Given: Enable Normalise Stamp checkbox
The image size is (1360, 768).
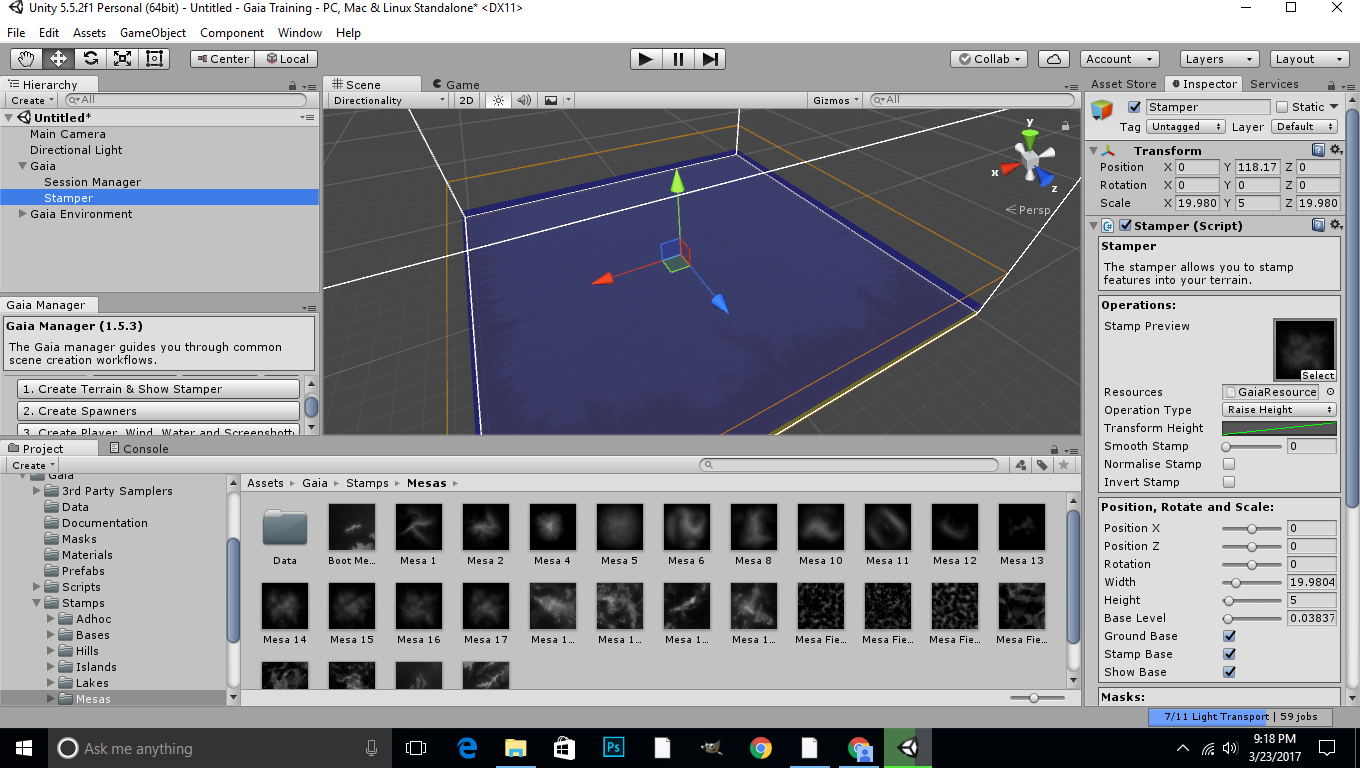Looking at the screenshot, I should pyautogui.click(x=1229, y=464).
